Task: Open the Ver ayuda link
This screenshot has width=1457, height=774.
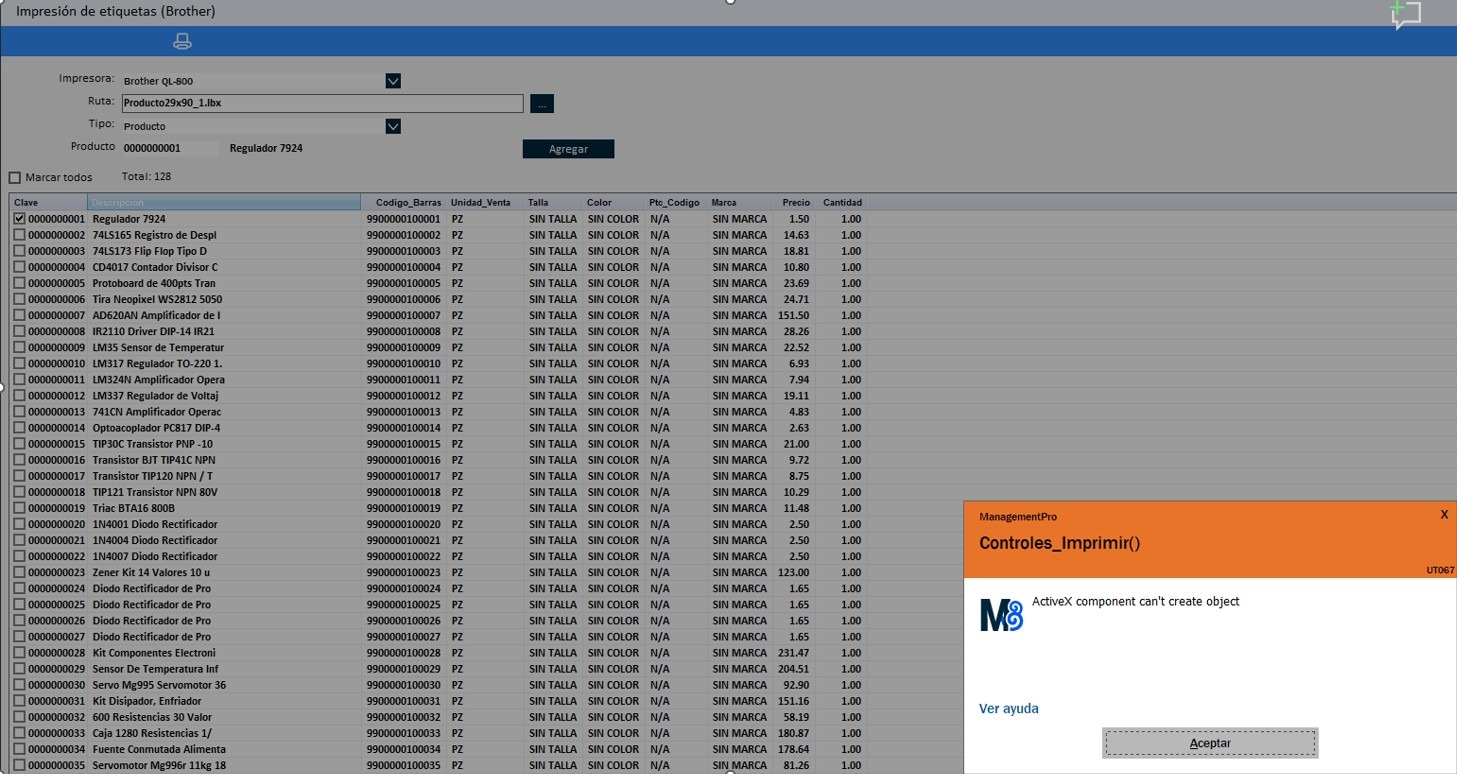Action: tap(1008, 709)
